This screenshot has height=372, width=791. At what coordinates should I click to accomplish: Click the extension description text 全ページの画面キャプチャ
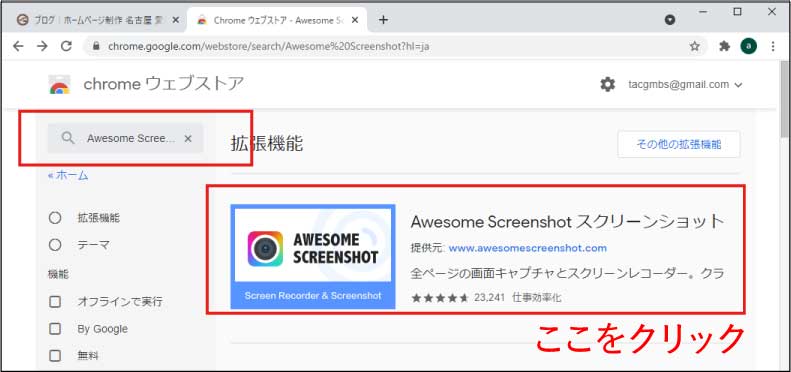(x=567, y=274)
